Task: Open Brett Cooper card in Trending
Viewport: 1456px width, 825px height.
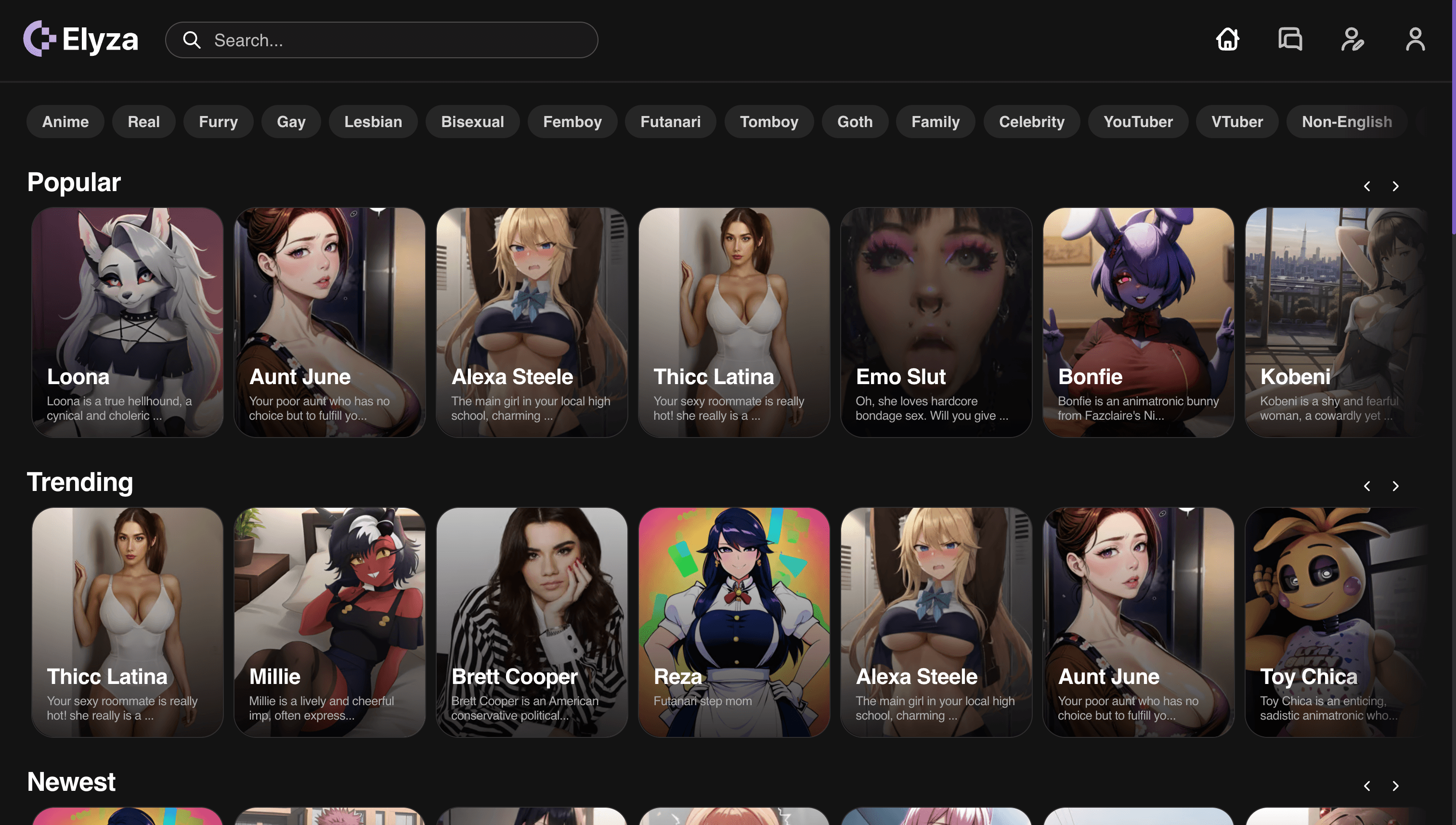Action: click(x=532, y=621)
